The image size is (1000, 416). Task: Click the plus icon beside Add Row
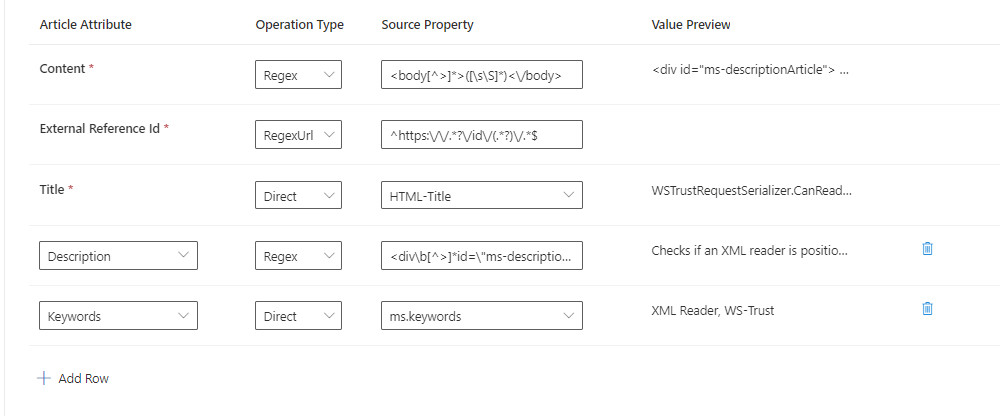44,379
